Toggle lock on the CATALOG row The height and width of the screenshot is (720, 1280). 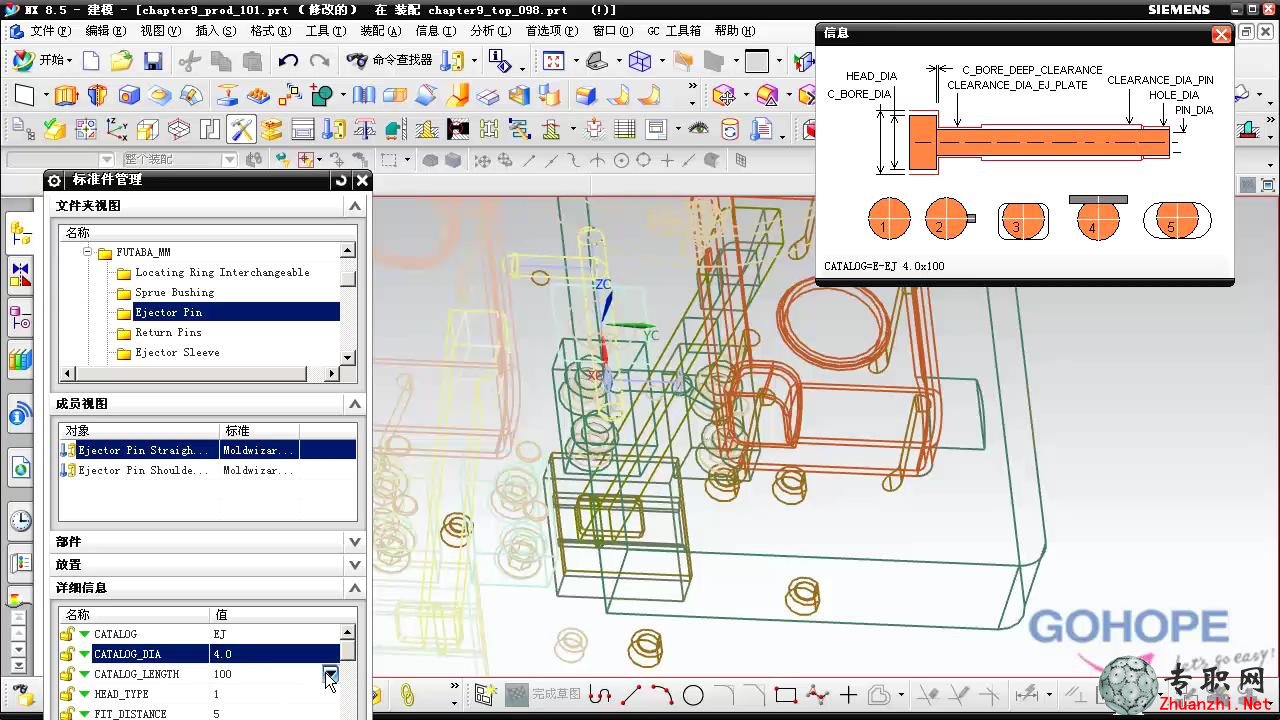(x=67, y=634)
